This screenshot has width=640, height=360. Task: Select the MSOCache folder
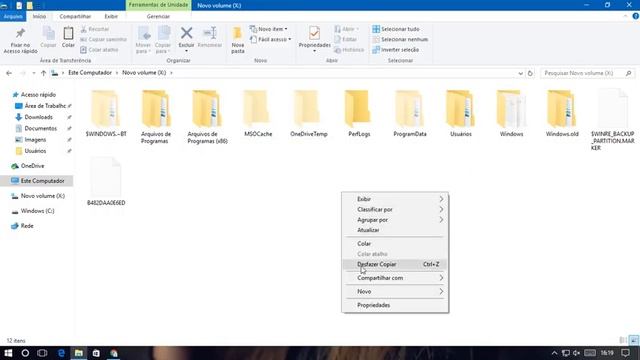tap(258, 113)
